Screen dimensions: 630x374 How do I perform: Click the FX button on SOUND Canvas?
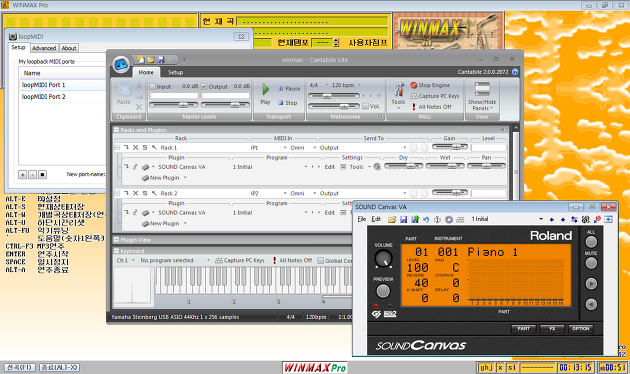(552, 329)
